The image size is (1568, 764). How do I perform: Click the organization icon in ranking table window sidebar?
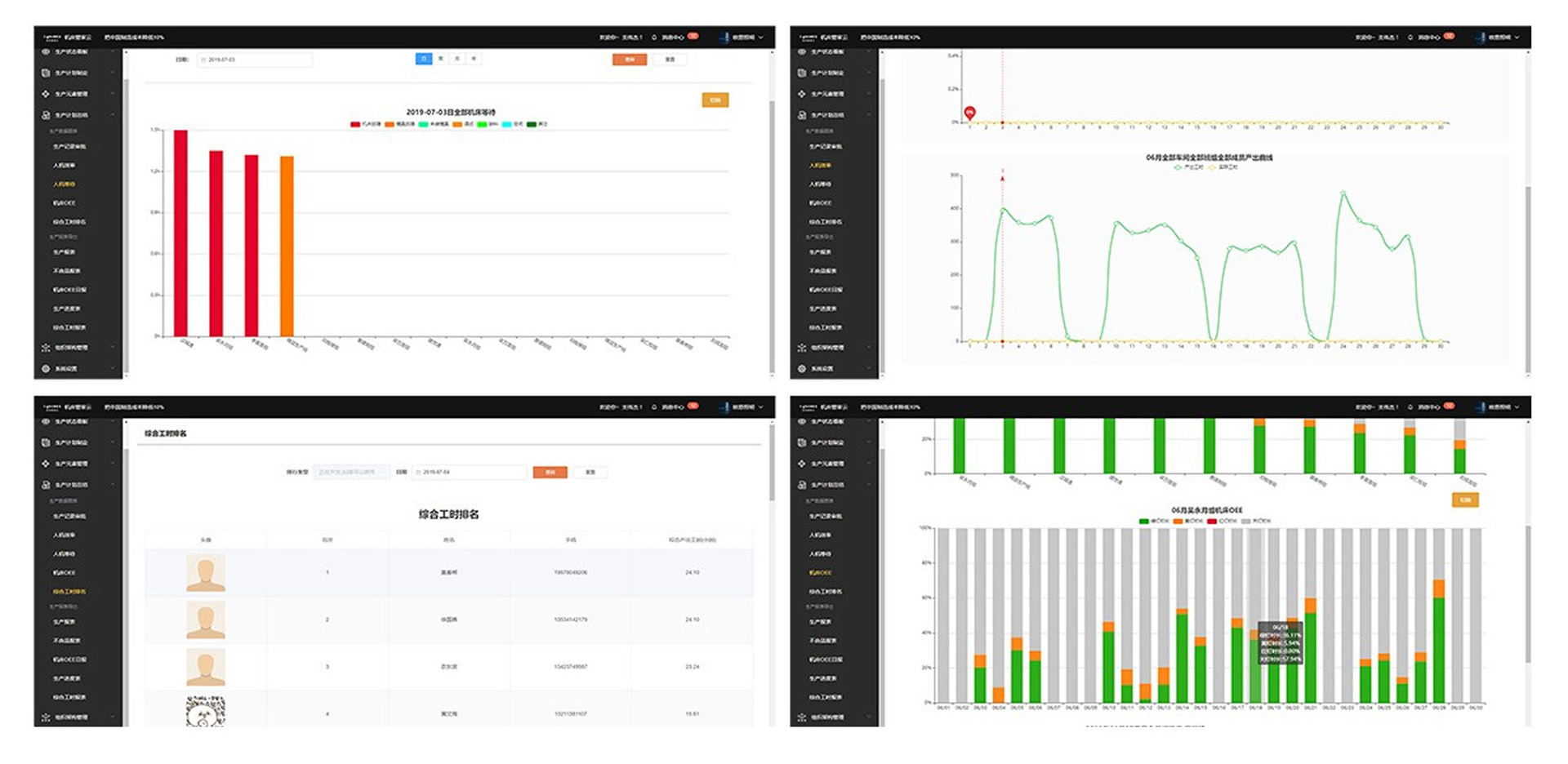(x=46, y=717)
